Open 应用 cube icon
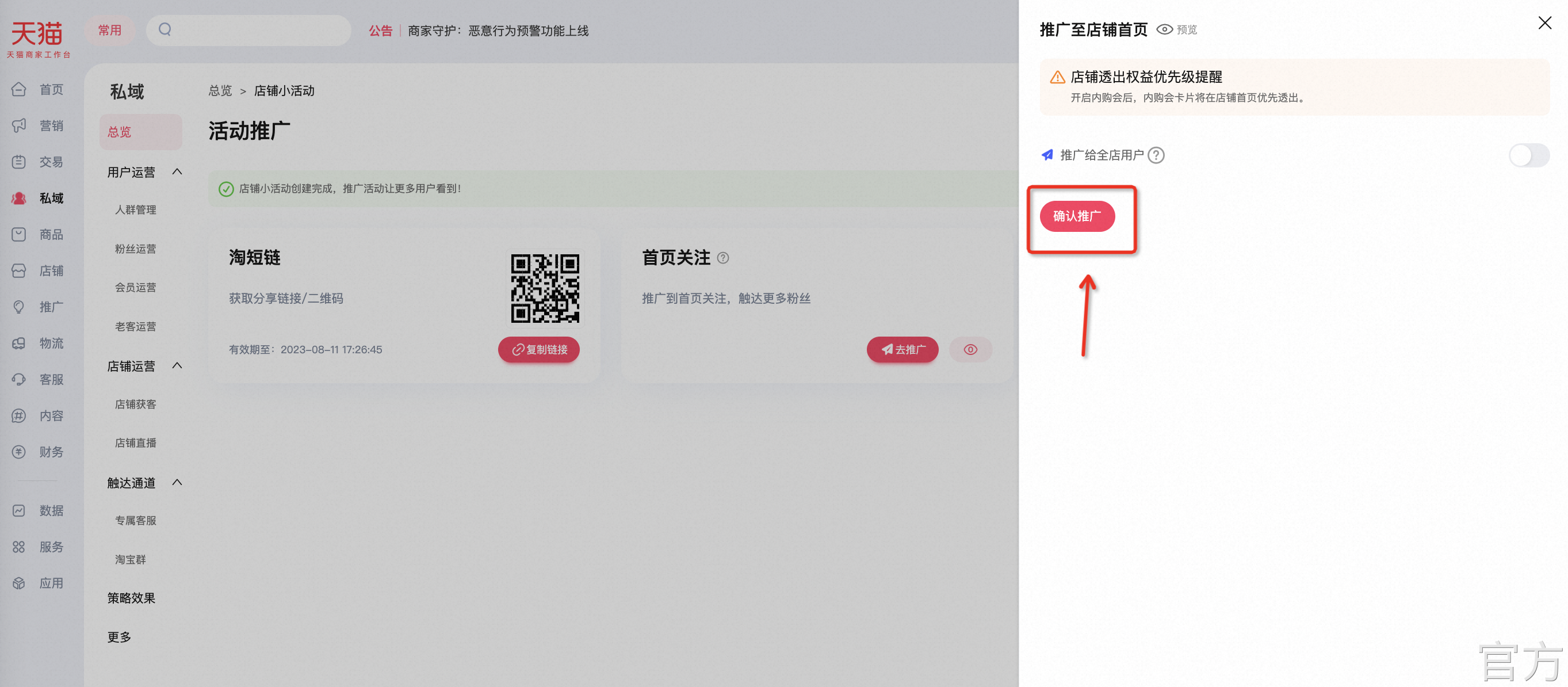Screen dimensions: 1568x687 19,583
